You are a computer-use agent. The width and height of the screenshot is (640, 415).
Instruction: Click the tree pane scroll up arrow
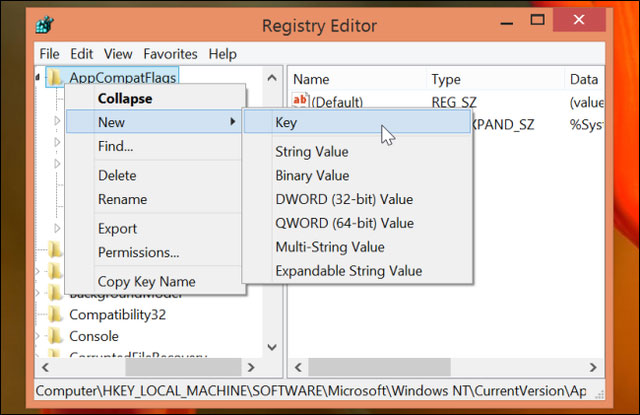tap(272, 78)
